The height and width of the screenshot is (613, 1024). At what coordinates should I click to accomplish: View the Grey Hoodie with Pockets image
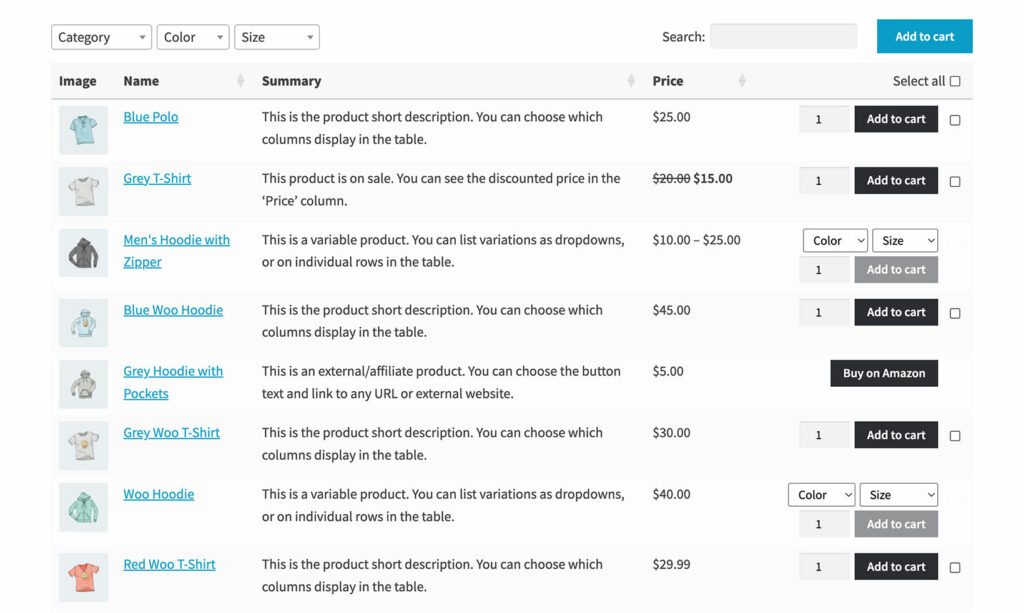[83, 385]
